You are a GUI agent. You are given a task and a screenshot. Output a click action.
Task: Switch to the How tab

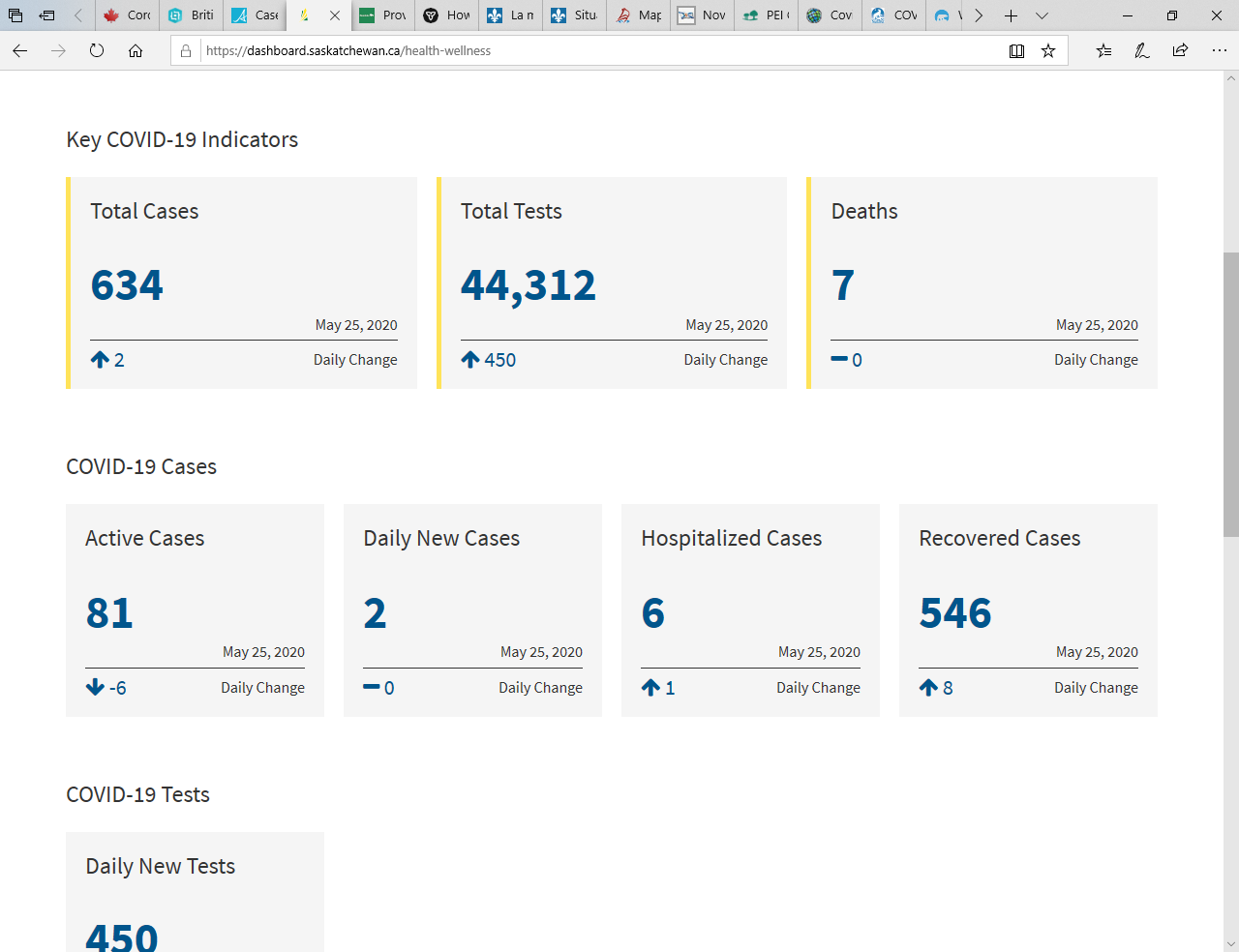pyautogui.click(x=446, y=15)
